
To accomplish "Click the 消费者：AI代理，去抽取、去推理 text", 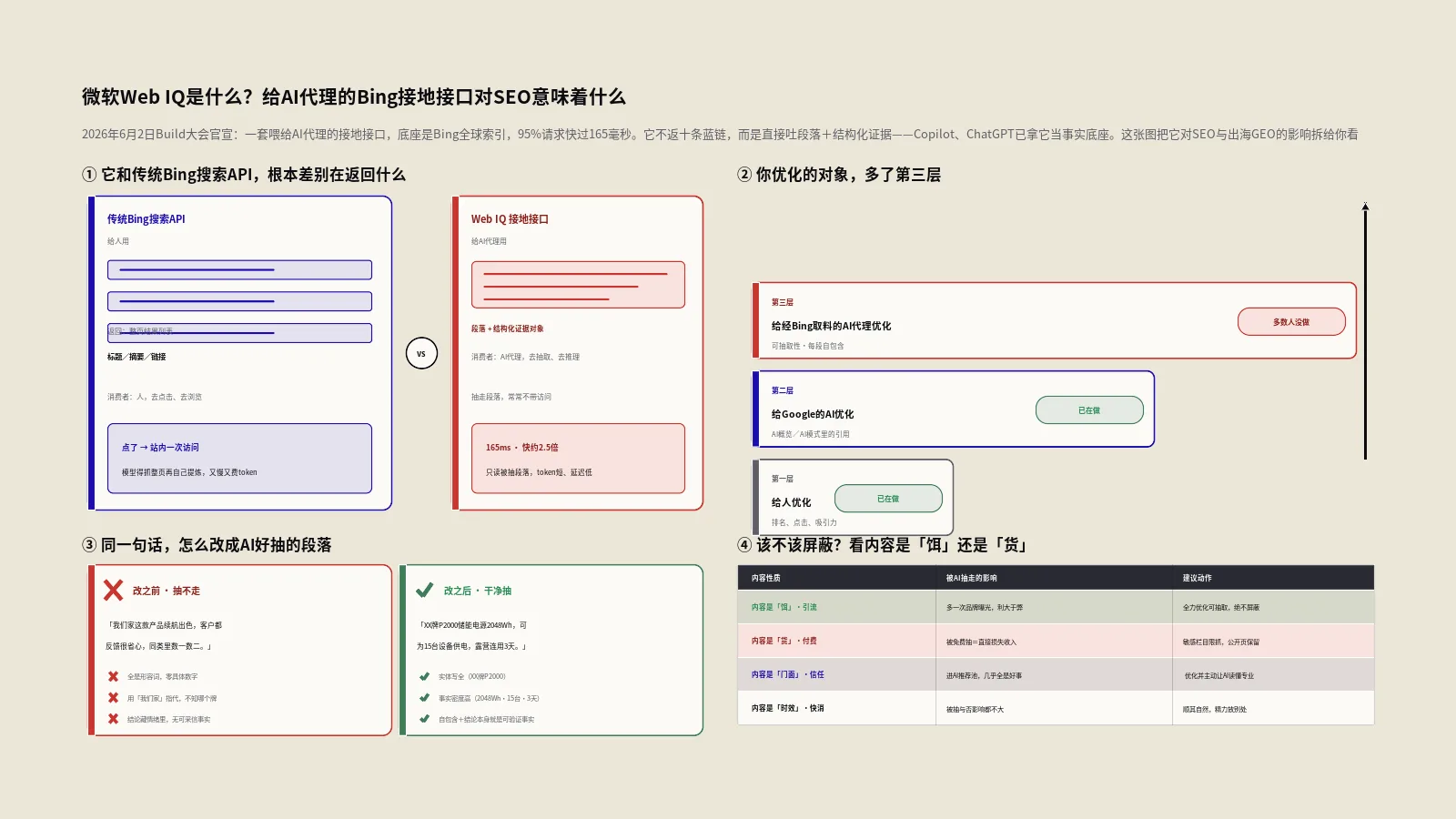I will point(525,357).
